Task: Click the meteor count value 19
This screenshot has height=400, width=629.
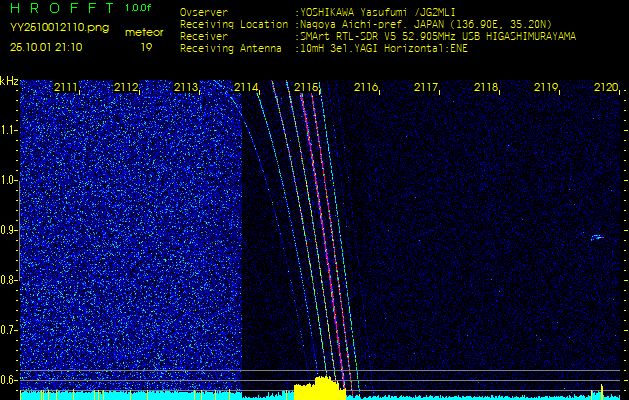Action: coord(146,47)
